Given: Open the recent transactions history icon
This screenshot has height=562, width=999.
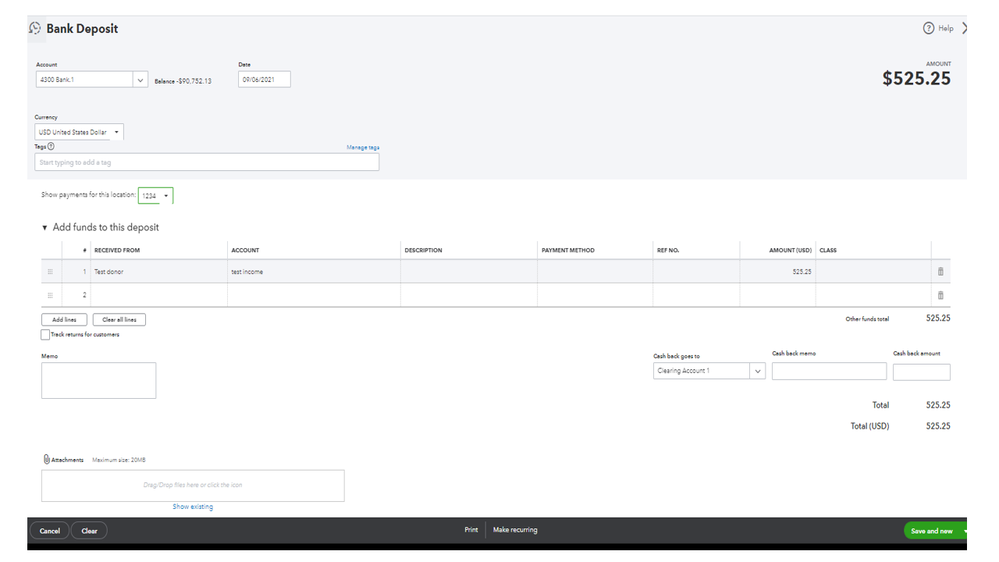Looking at the screenshot, I should point(35,28).
